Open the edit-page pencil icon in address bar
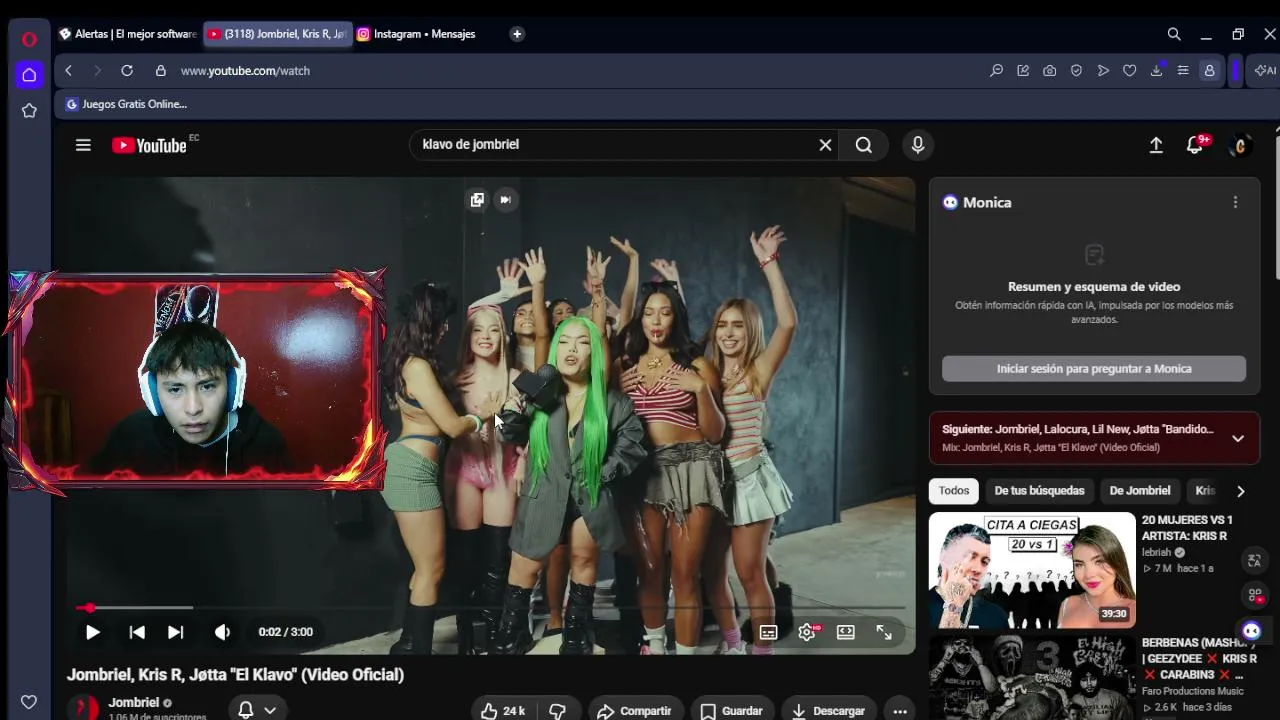1280x720 pixels. point(1023,71)
